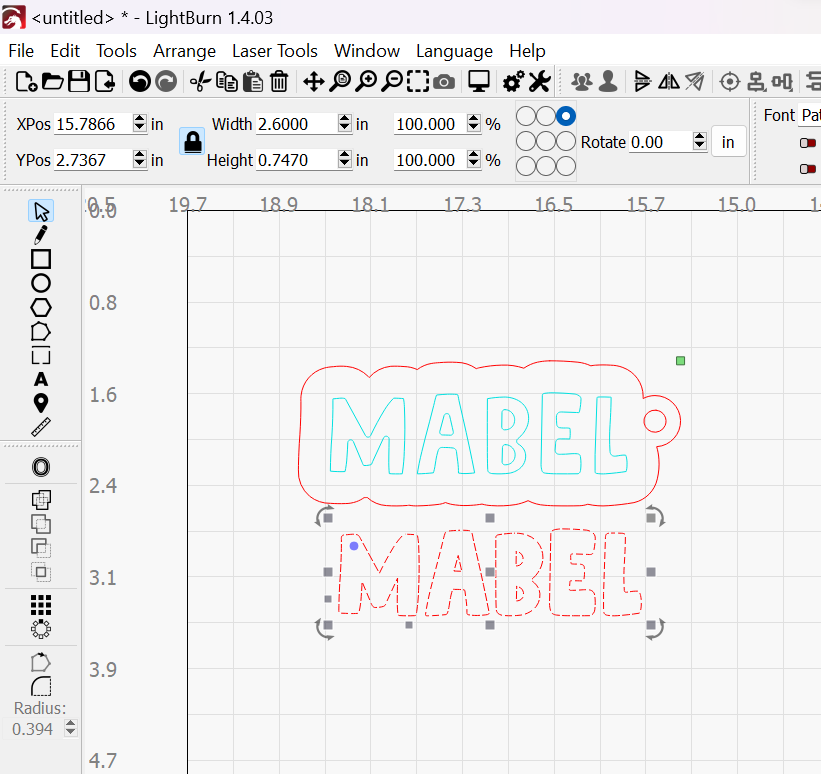The image size is (821, 774).
Task: Select the Ellipse drawing tool
Action: point(41,283)
